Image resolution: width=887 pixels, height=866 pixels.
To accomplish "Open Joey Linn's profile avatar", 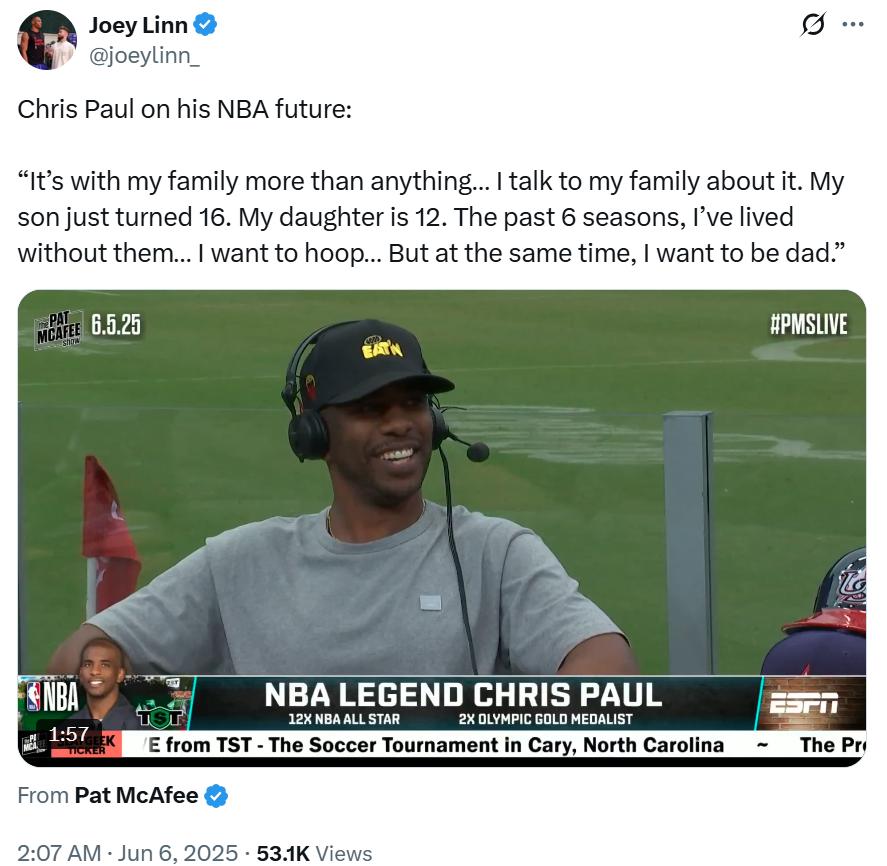I will [47, 40].
